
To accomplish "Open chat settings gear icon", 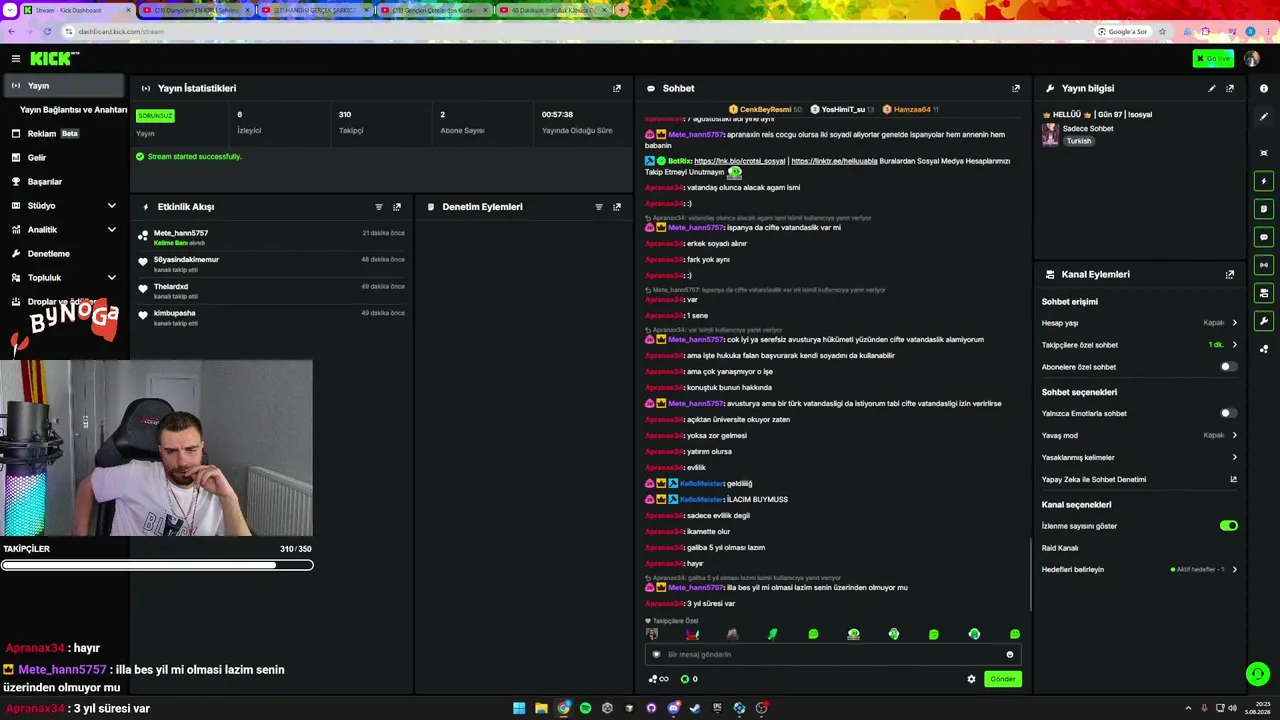I will click(x=971, y=679).
